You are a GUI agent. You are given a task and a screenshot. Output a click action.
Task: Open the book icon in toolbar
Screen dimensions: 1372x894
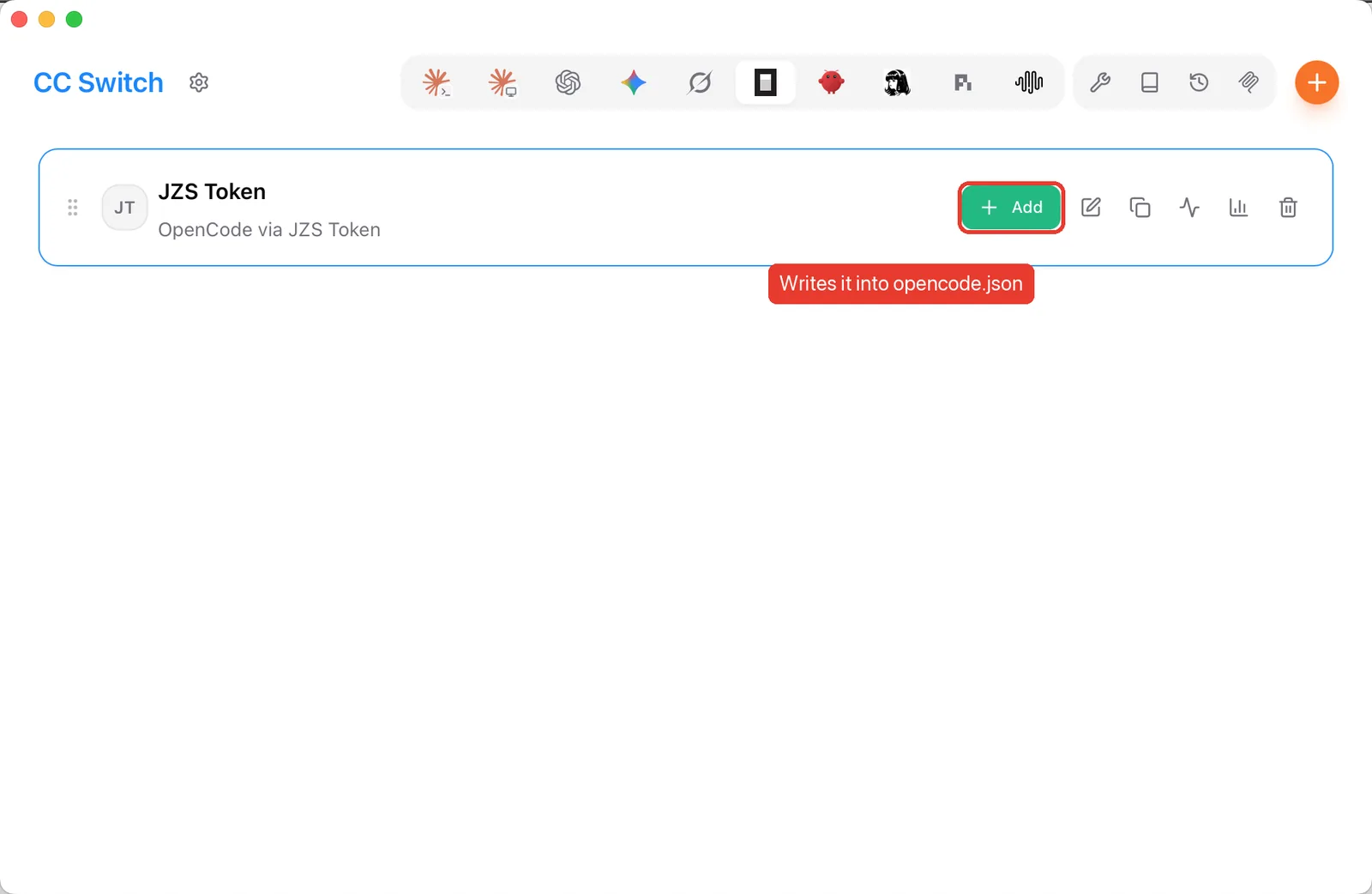tap(1150, 82)
